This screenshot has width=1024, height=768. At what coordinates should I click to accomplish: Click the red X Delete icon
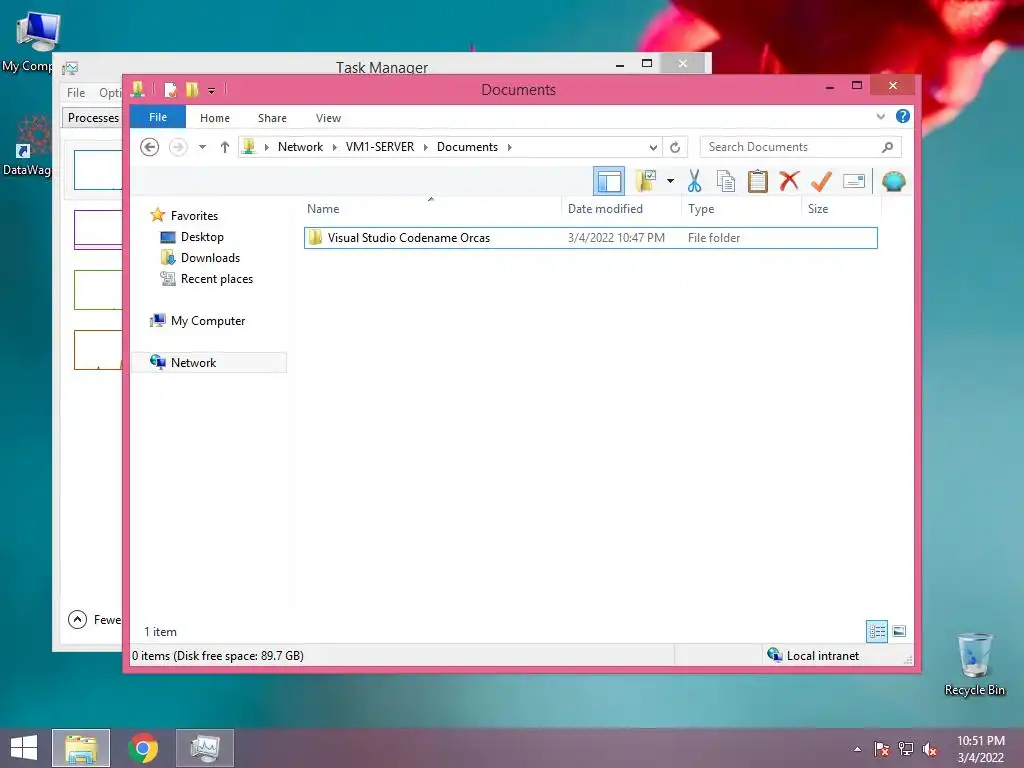click(789, 181)
